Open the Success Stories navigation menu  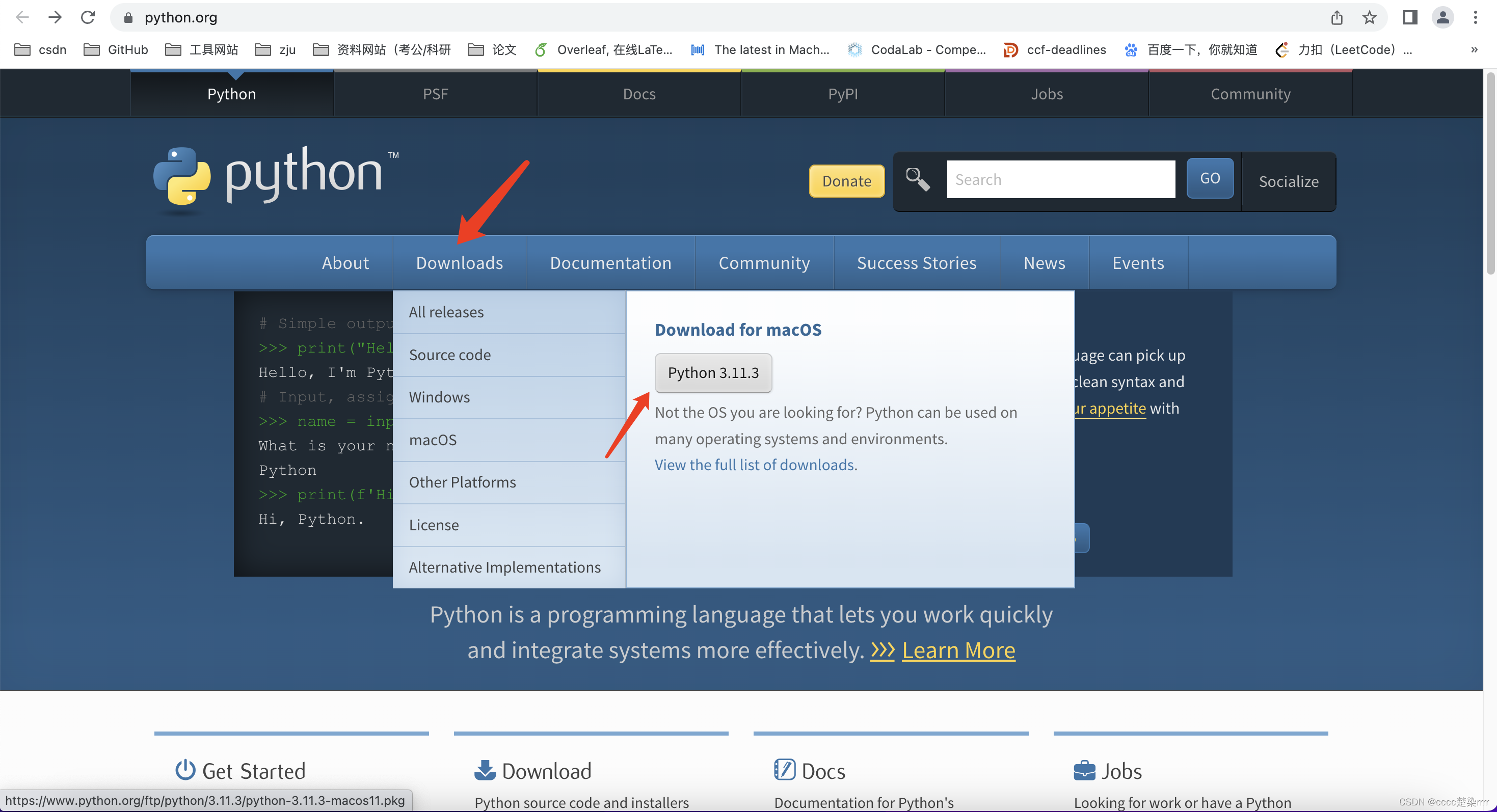917,263
